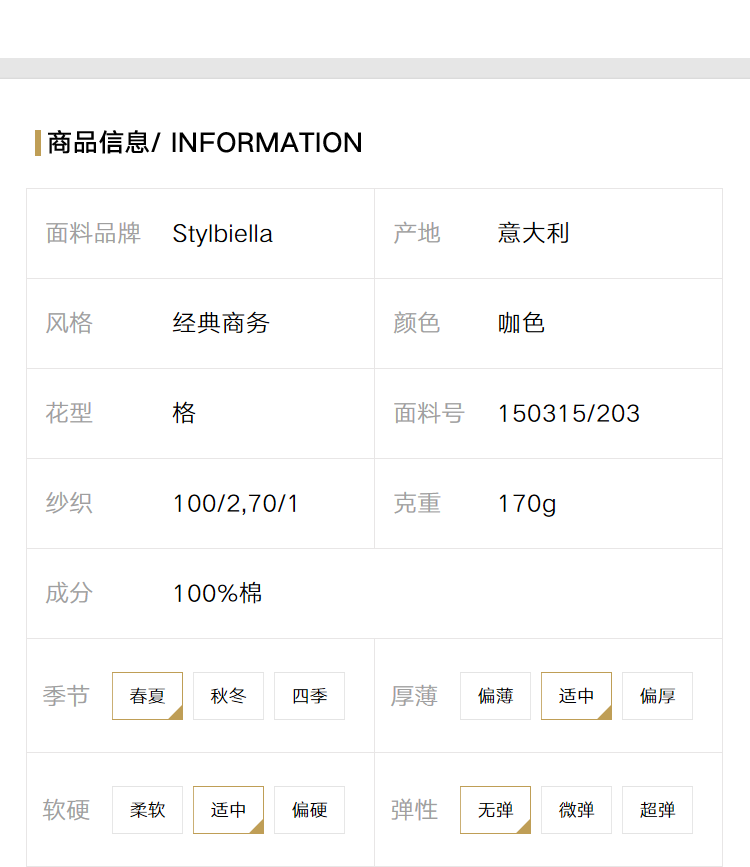The width and height of the screenshot is (750, 867).
Task: Click the fabric number 150315/203
Action: (569, 414)
